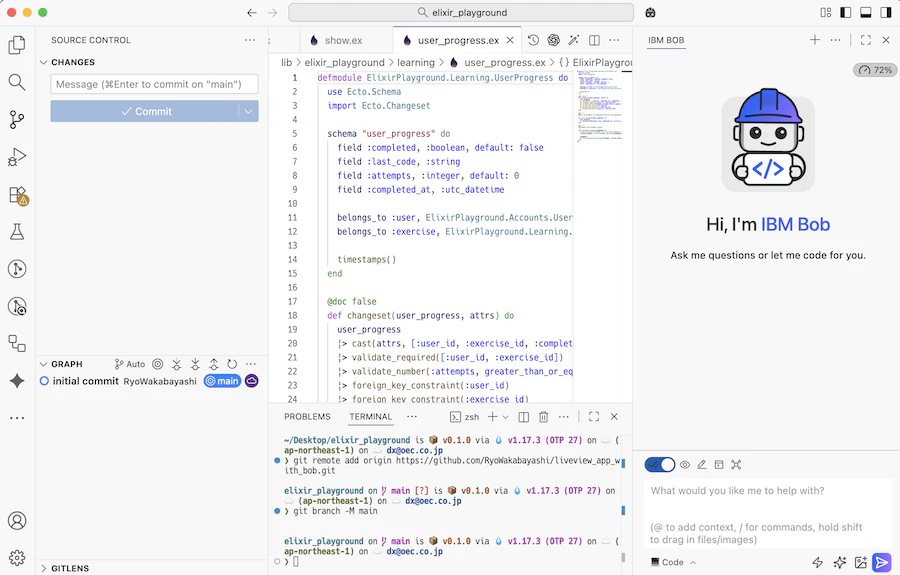900x575 pixels.
Task: Navigate back with the left arrow
Action: click(251, 13)
